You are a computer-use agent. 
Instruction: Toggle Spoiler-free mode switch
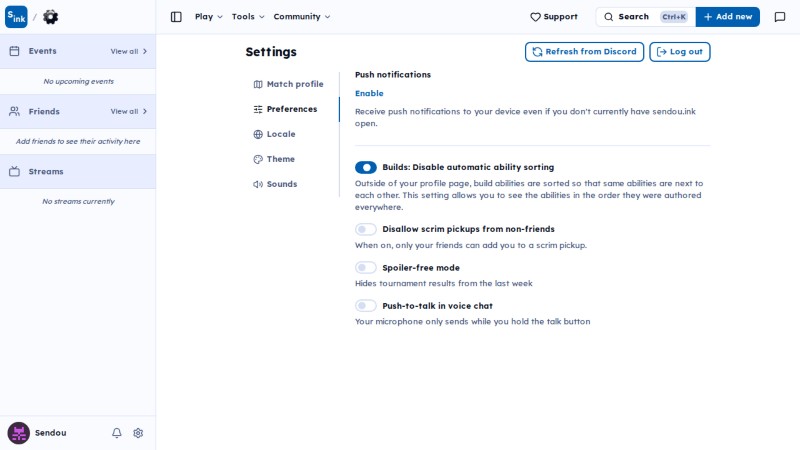366,267
